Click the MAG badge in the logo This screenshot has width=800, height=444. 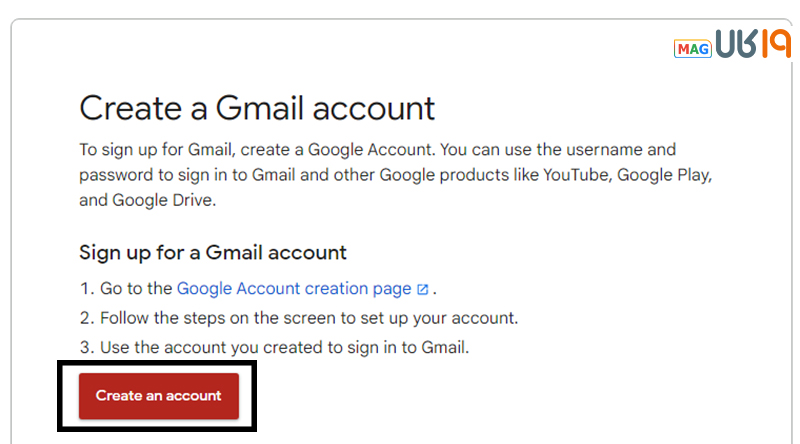692,48
